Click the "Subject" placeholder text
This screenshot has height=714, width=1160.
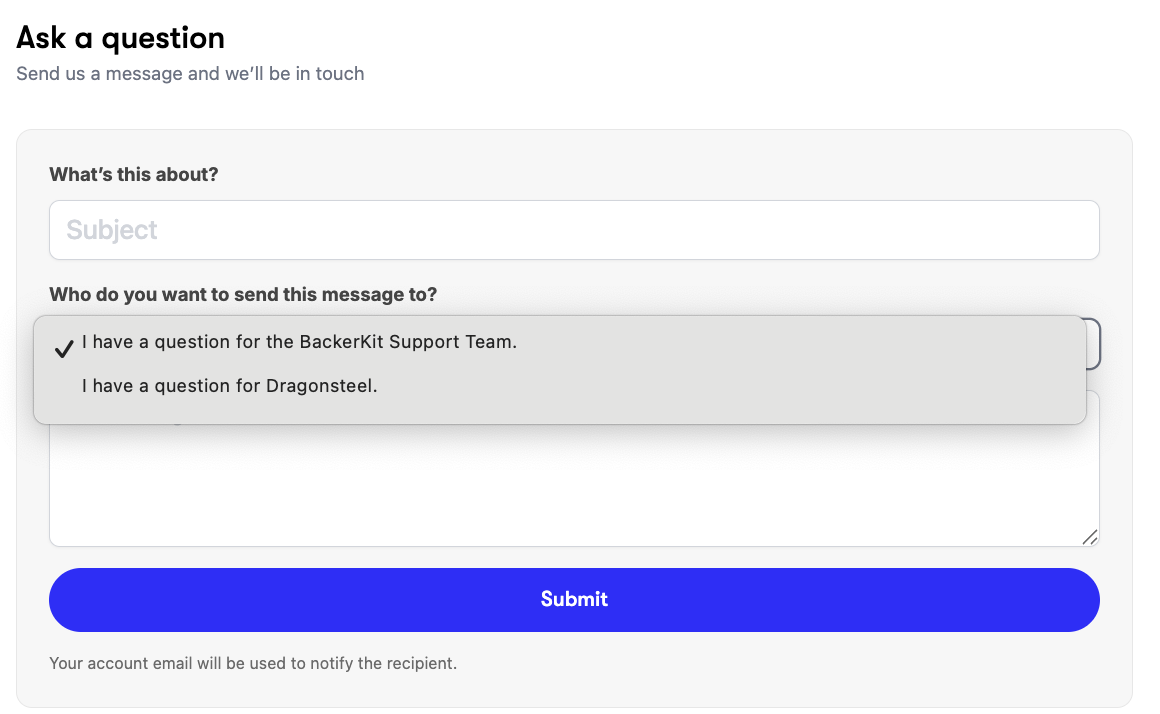pyautogui.click(x=112, y=230)
